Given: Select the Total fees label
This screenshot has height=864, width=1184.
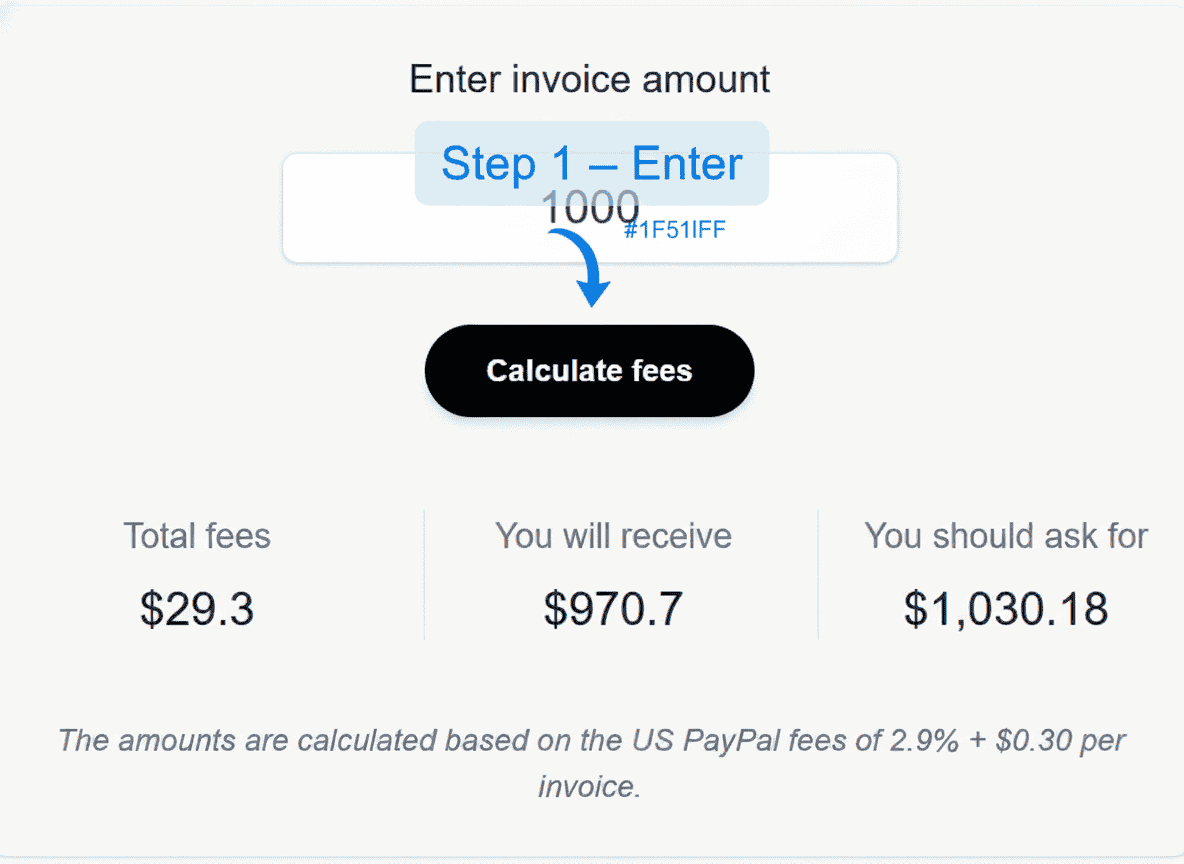Looking at the screenshot, I should coord(197,536).
